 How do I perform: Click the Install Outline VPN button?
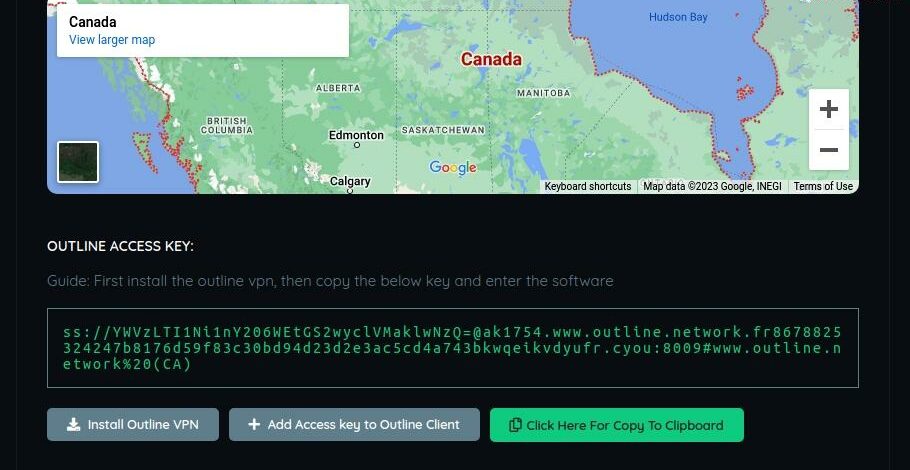coord(133,425)
